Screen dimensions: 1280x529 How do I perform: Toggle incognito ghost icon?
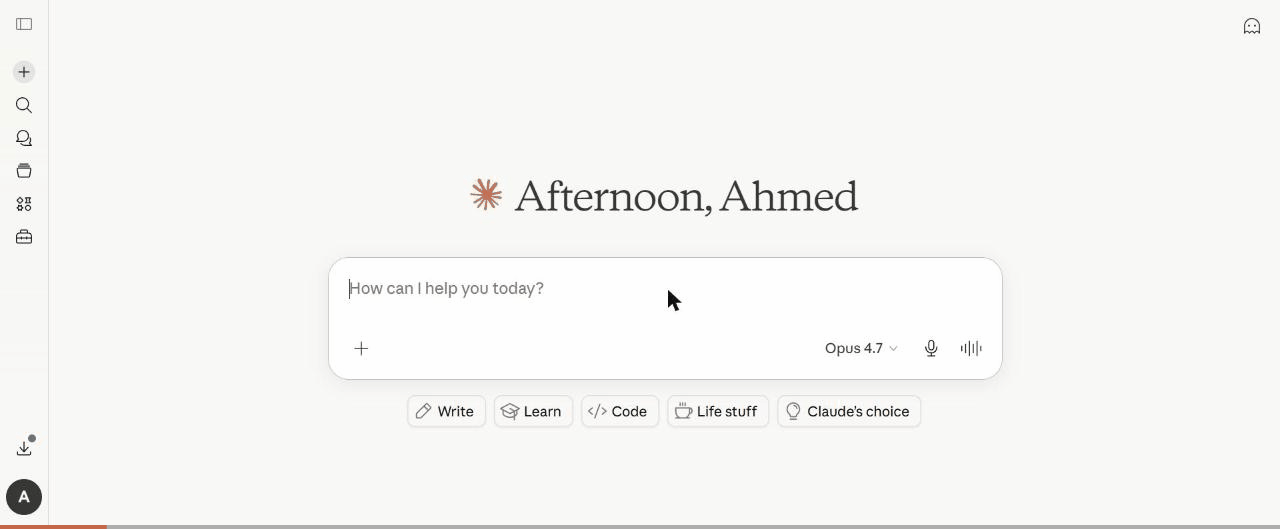pyautogui.click(x=1252, y=27)
